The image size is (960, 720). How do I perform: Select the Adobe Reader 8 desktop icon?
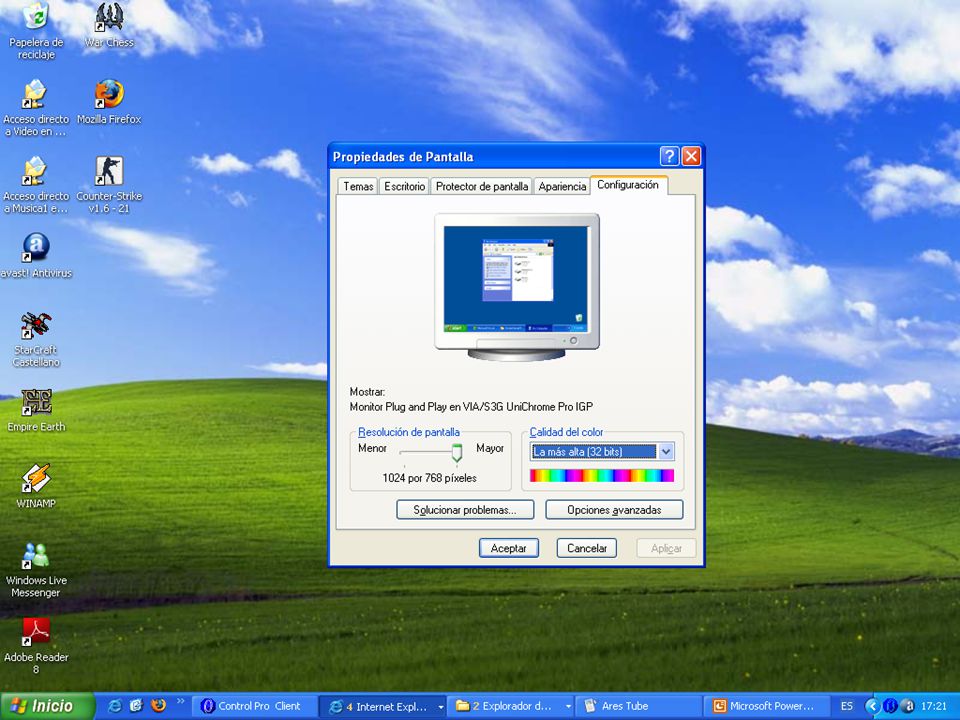click(36, 647)
